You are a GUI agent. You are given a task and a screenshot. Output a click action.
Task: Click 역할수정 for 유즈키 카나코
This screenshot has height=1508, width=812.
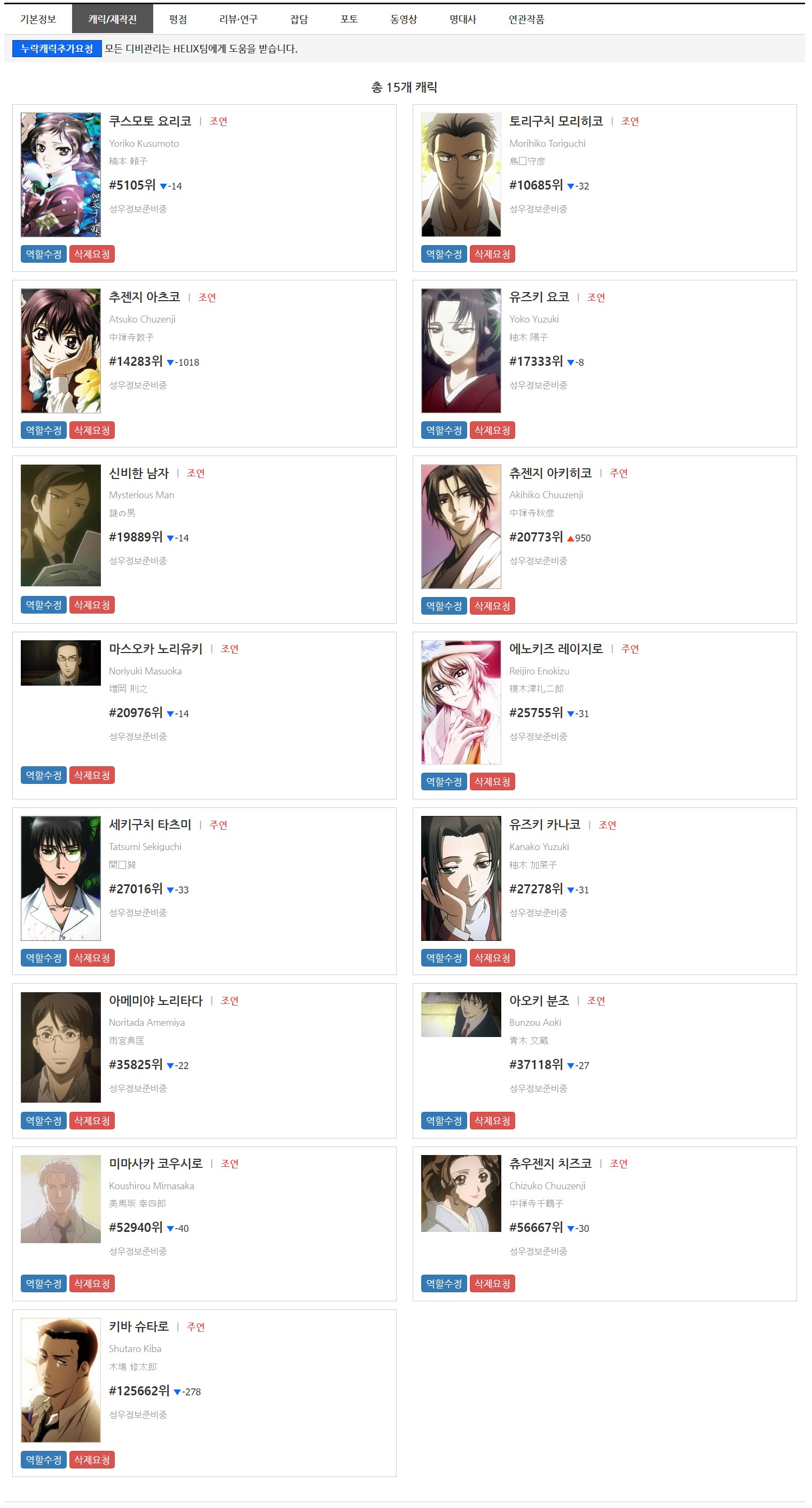click(444, 958)
